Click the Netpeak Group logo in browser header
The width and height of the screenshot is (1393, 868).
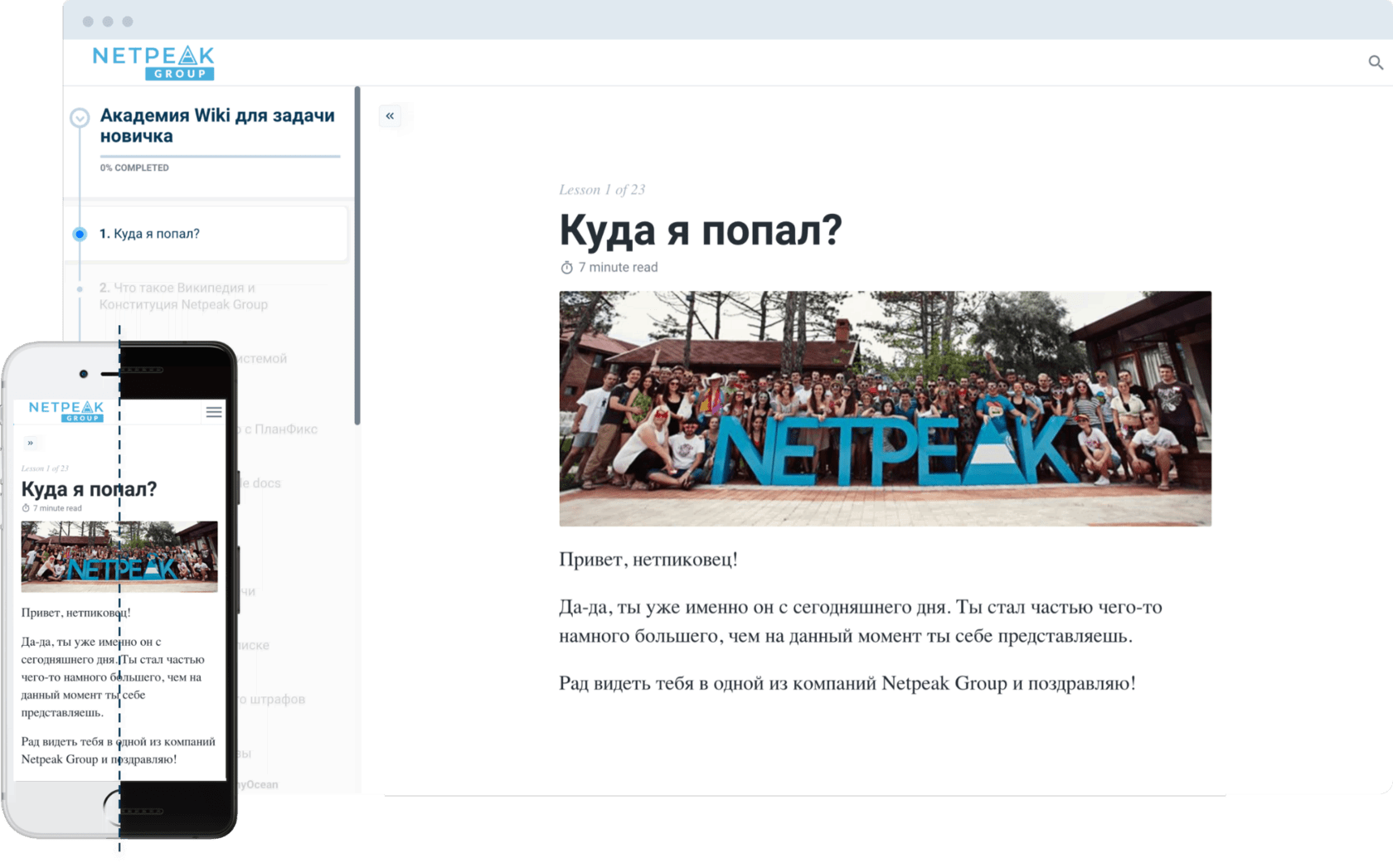coord(153,63)
